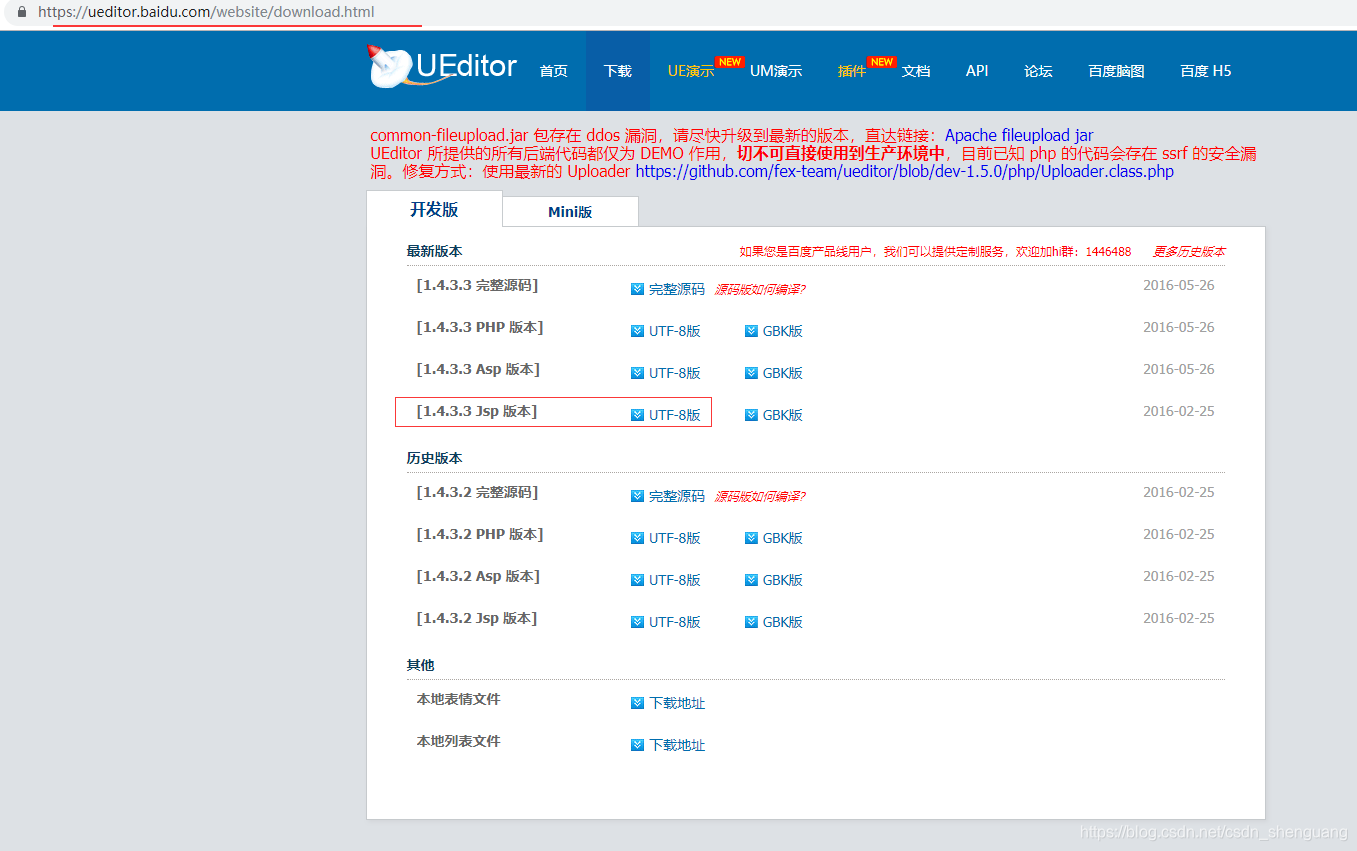Switch to the Mini版 tab
1357x851 pixels.
570,212
